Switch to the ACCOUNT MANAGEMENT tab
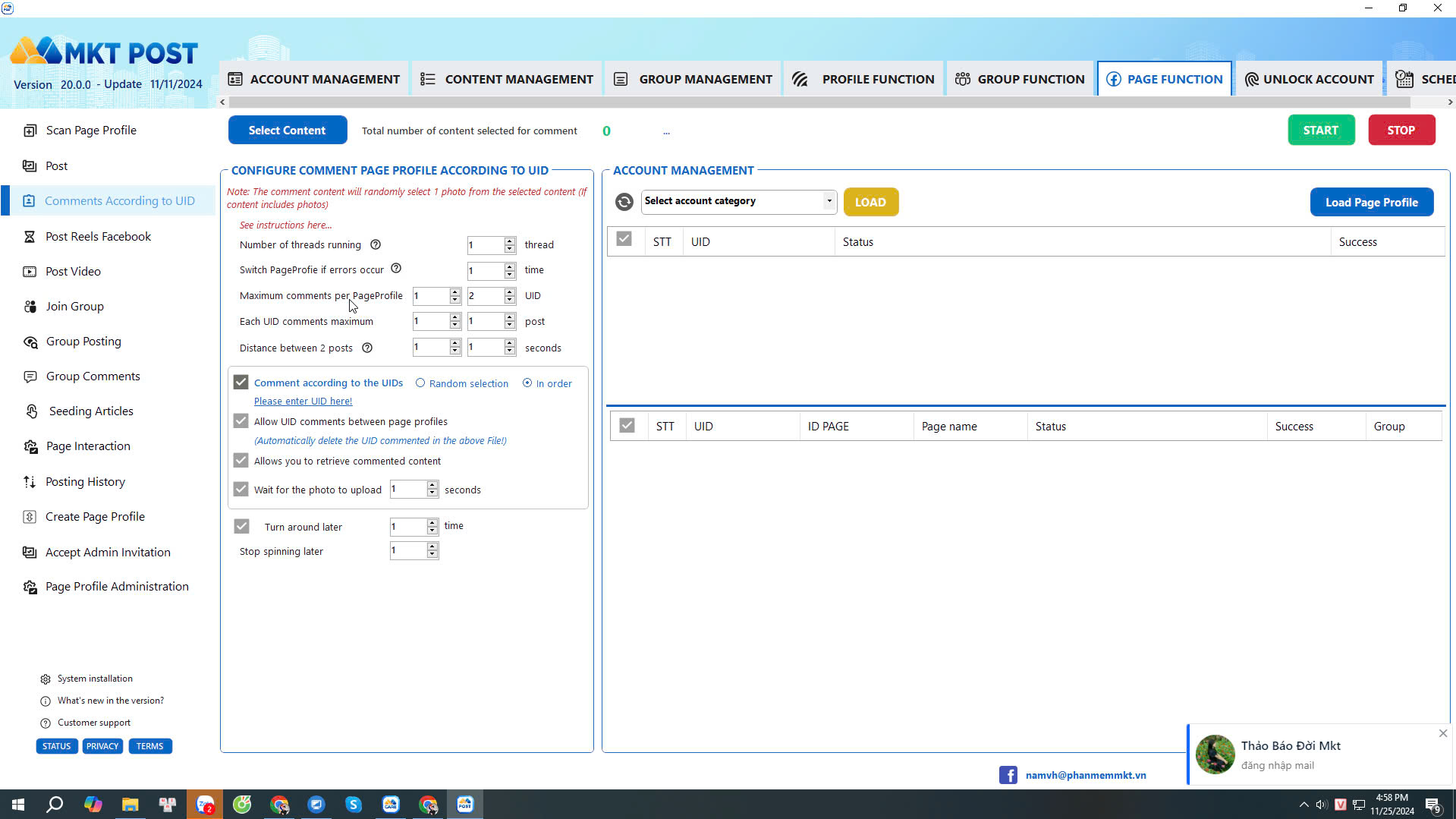Viewport: 1456px width, 819px height. 314,79
